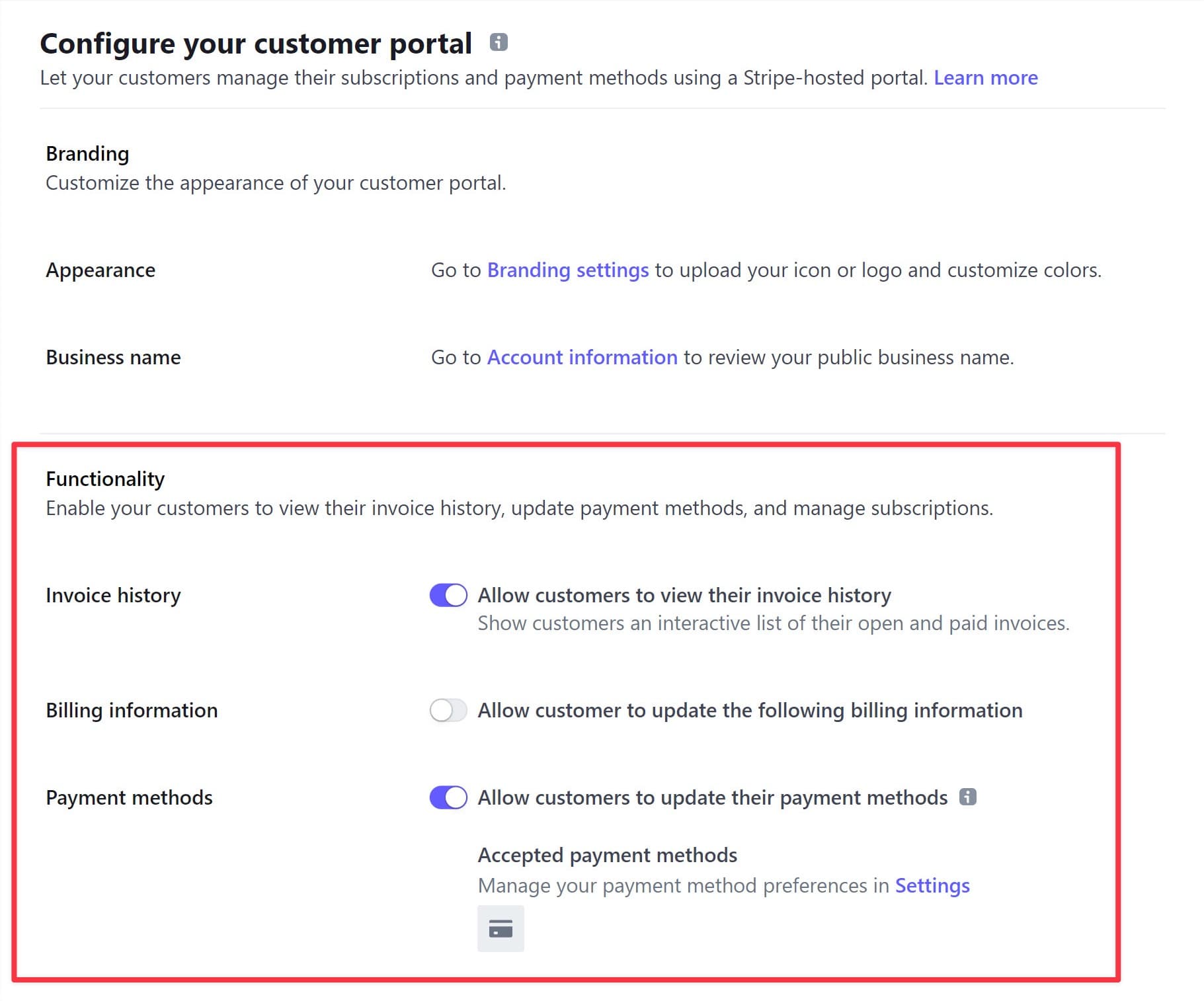Click the 'Allow customers to view their invoice history' label

pos(684,595)
